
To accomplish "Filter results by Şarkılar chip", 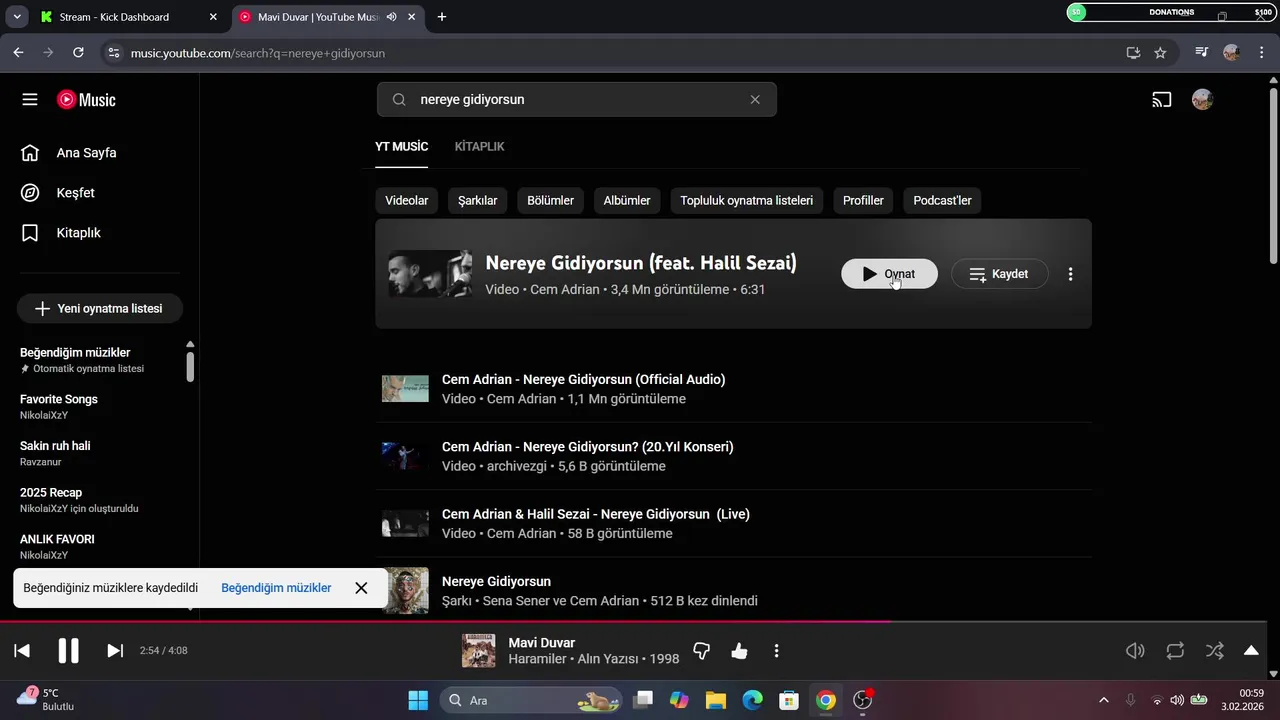I will point(478,200).
